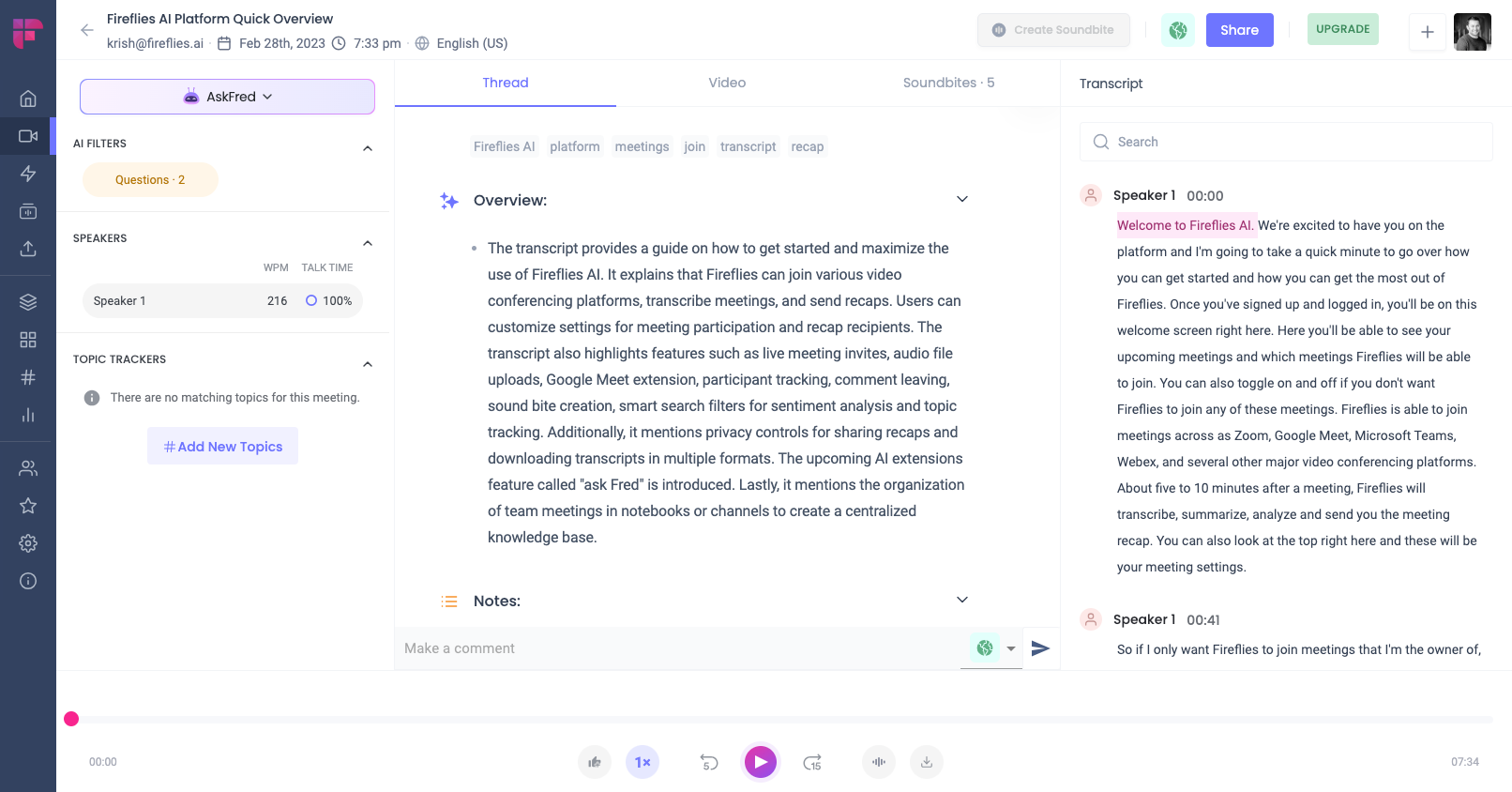
Task: Click the thumbs up reaction button
Action: point(595,762)
